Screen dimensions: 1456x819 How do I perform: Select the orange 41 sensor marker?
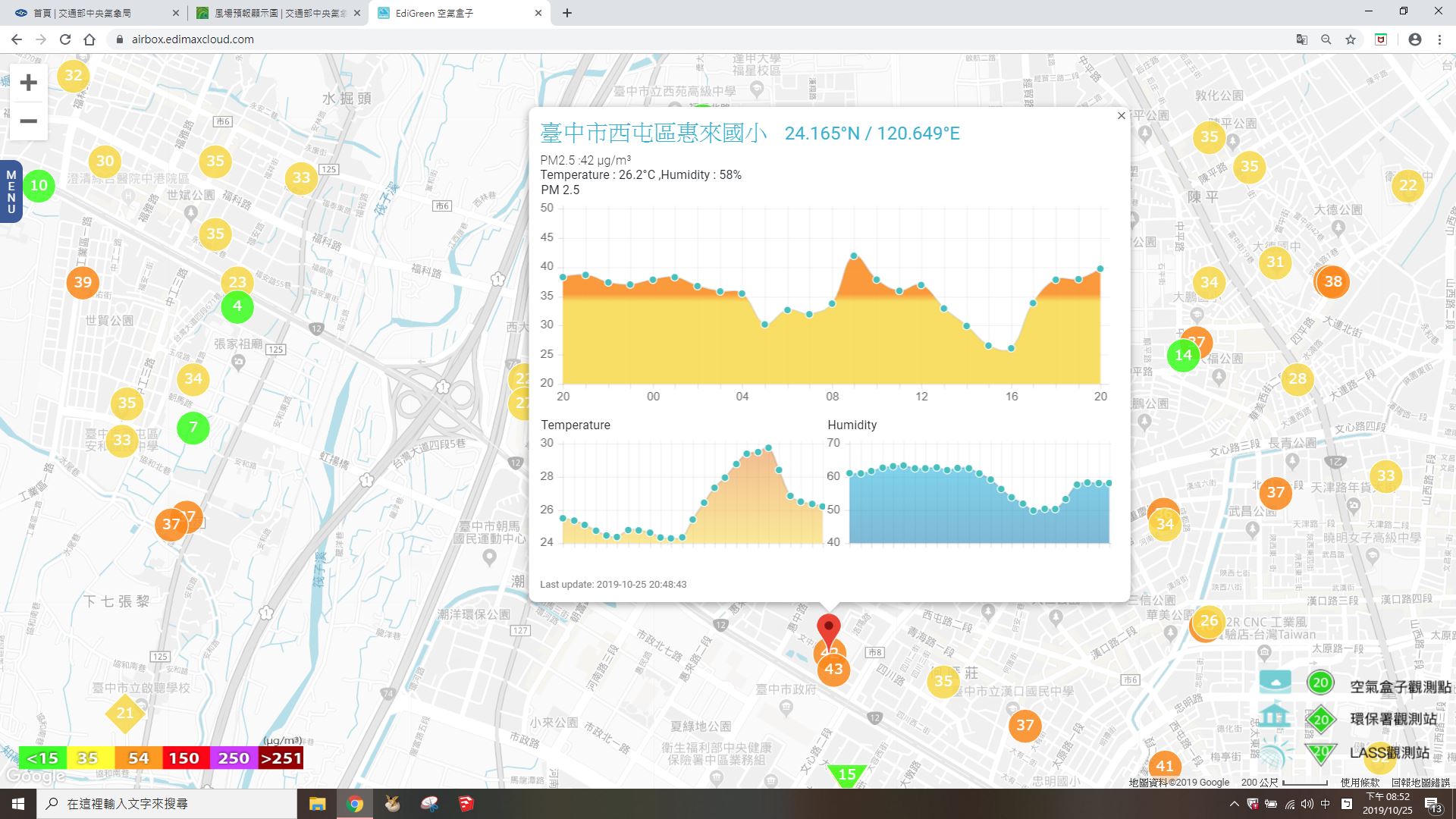pos(1164,766)
